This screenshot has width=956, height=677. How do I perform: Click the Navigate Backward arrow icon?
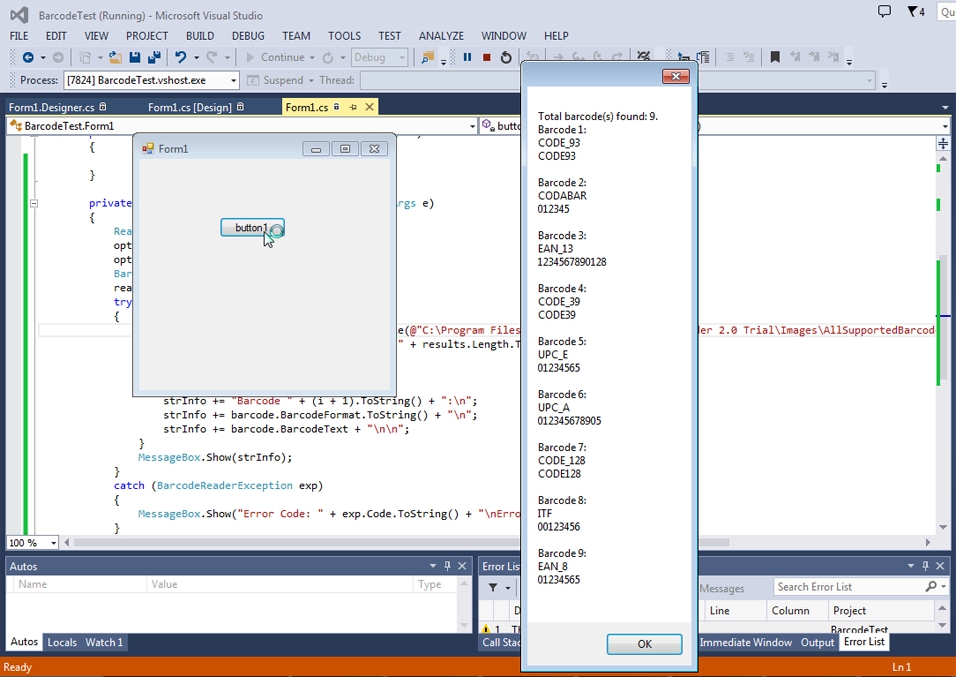tap(28, 57)
